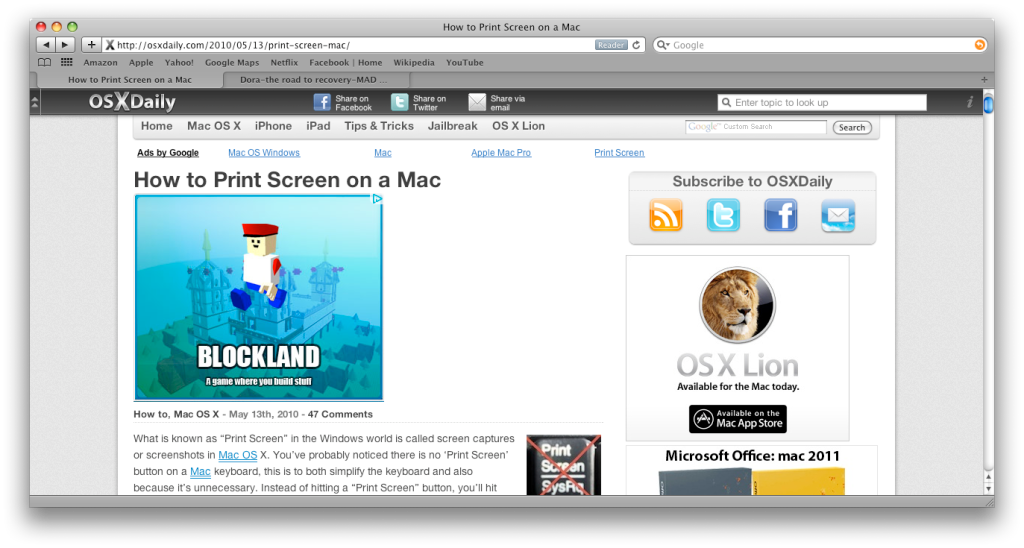This screenshot has height=548, width=1024.
Task: Open the Facebook | Home bookmark
Action: pyautogui.click(x=345, y=63)
